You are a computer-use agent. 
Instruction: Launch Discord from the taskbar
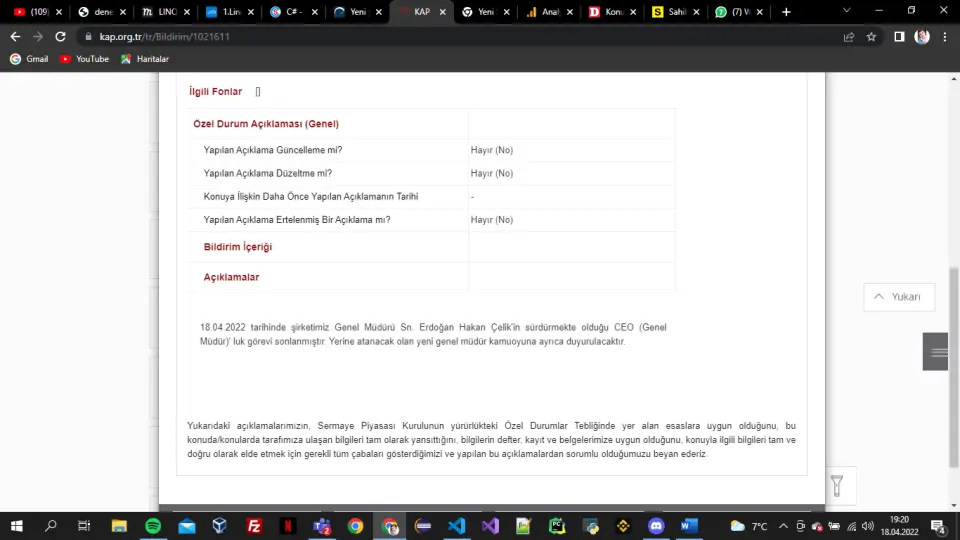[x=656, y=526]
